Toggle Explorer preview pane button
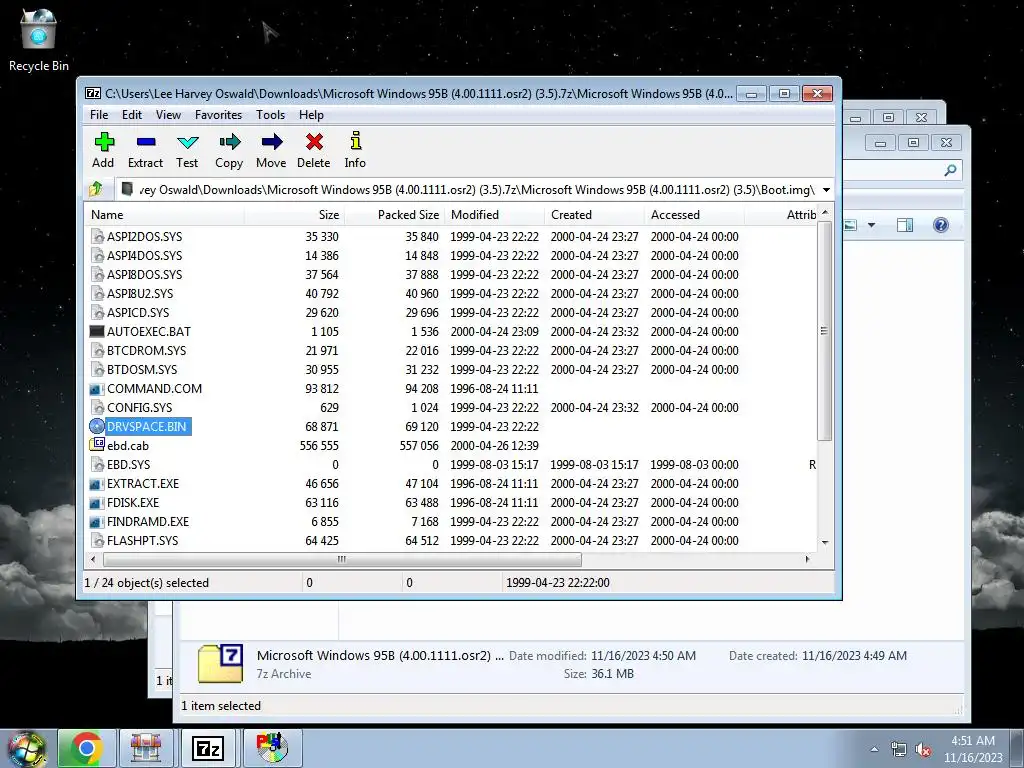 click(x=904, y=225)
